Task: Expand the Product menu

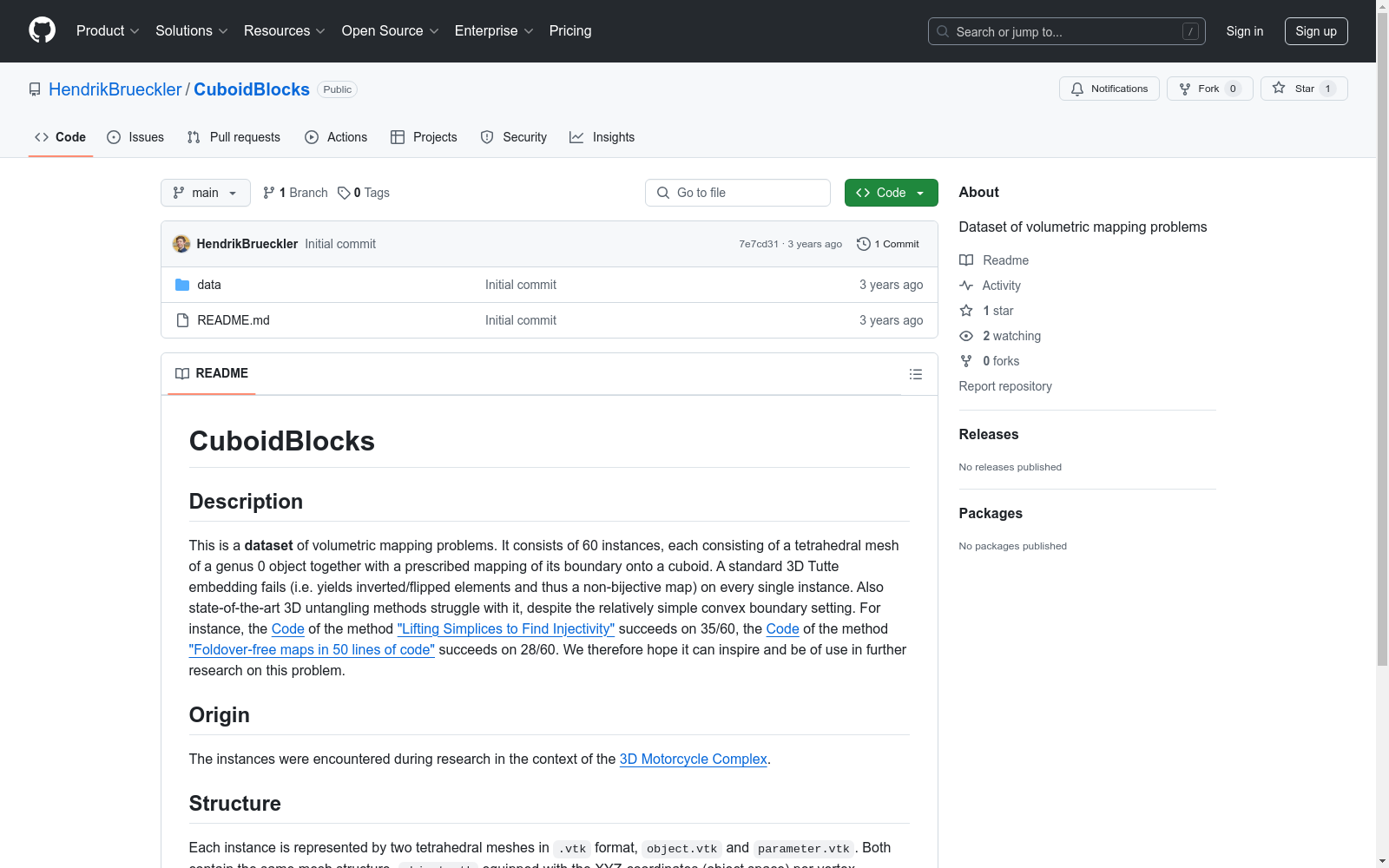Action: (x=108, y=31)
